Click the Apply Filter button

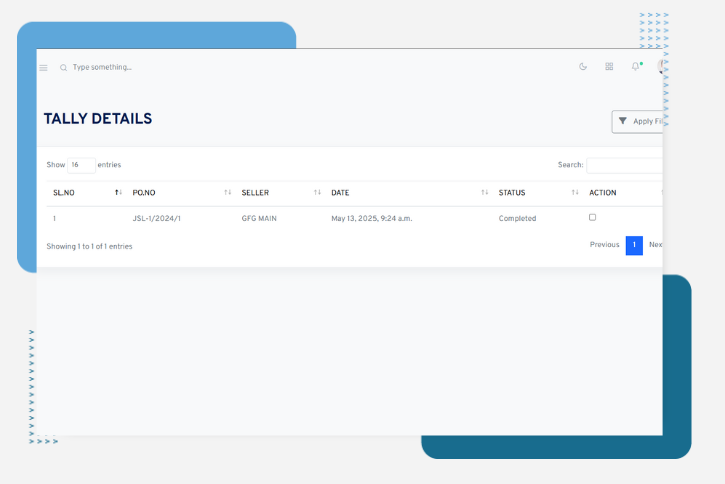click(638, 121)
